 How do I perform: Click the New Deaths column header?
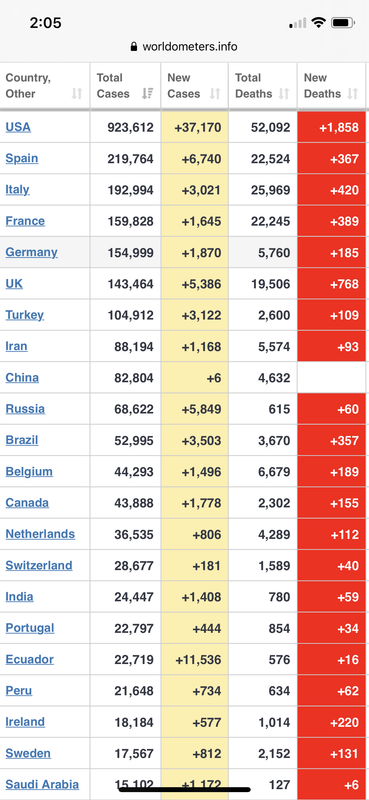331,86
